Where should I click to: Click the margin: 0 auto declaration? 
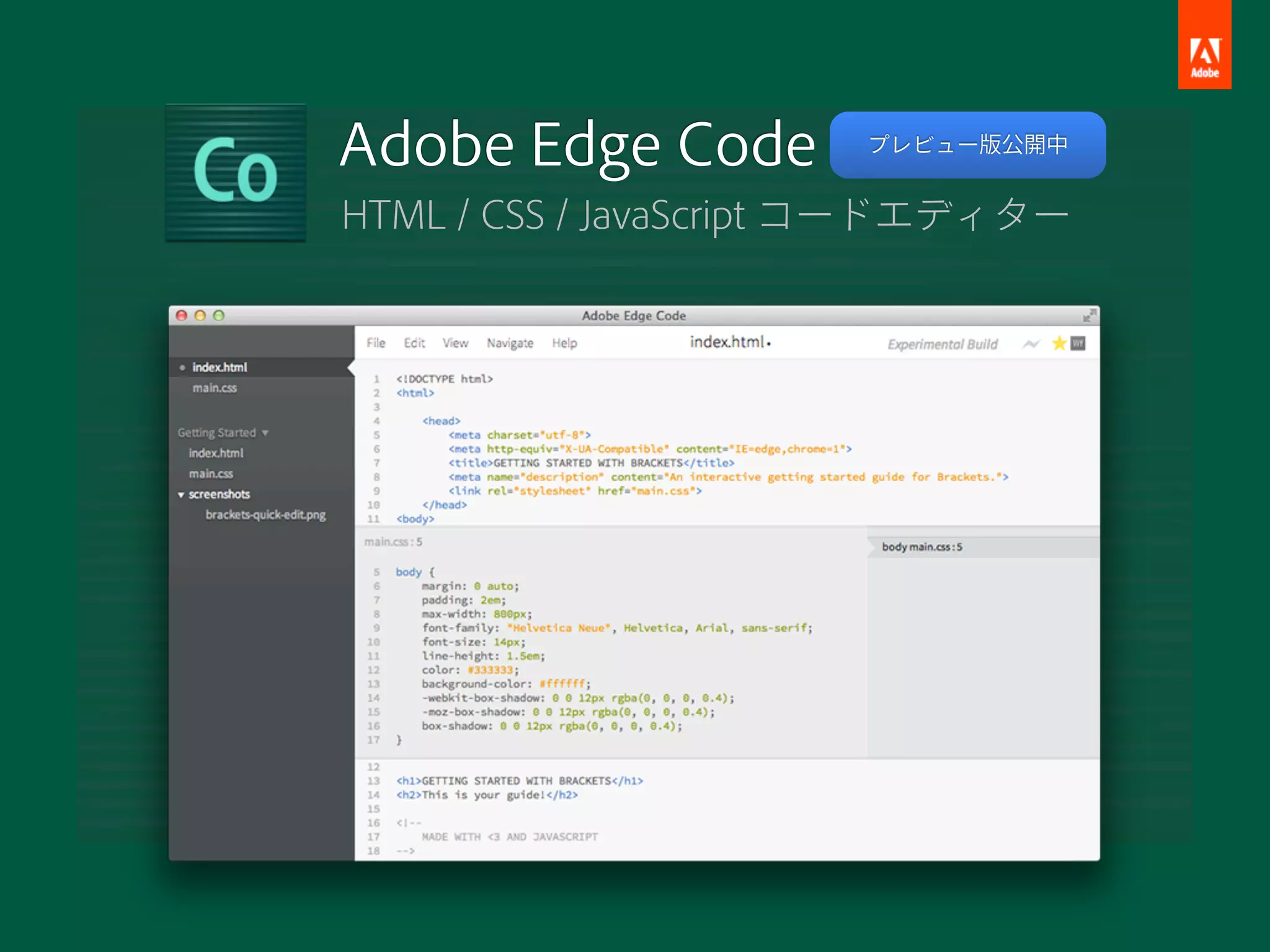pyautogui.click(x=470, y=586)
